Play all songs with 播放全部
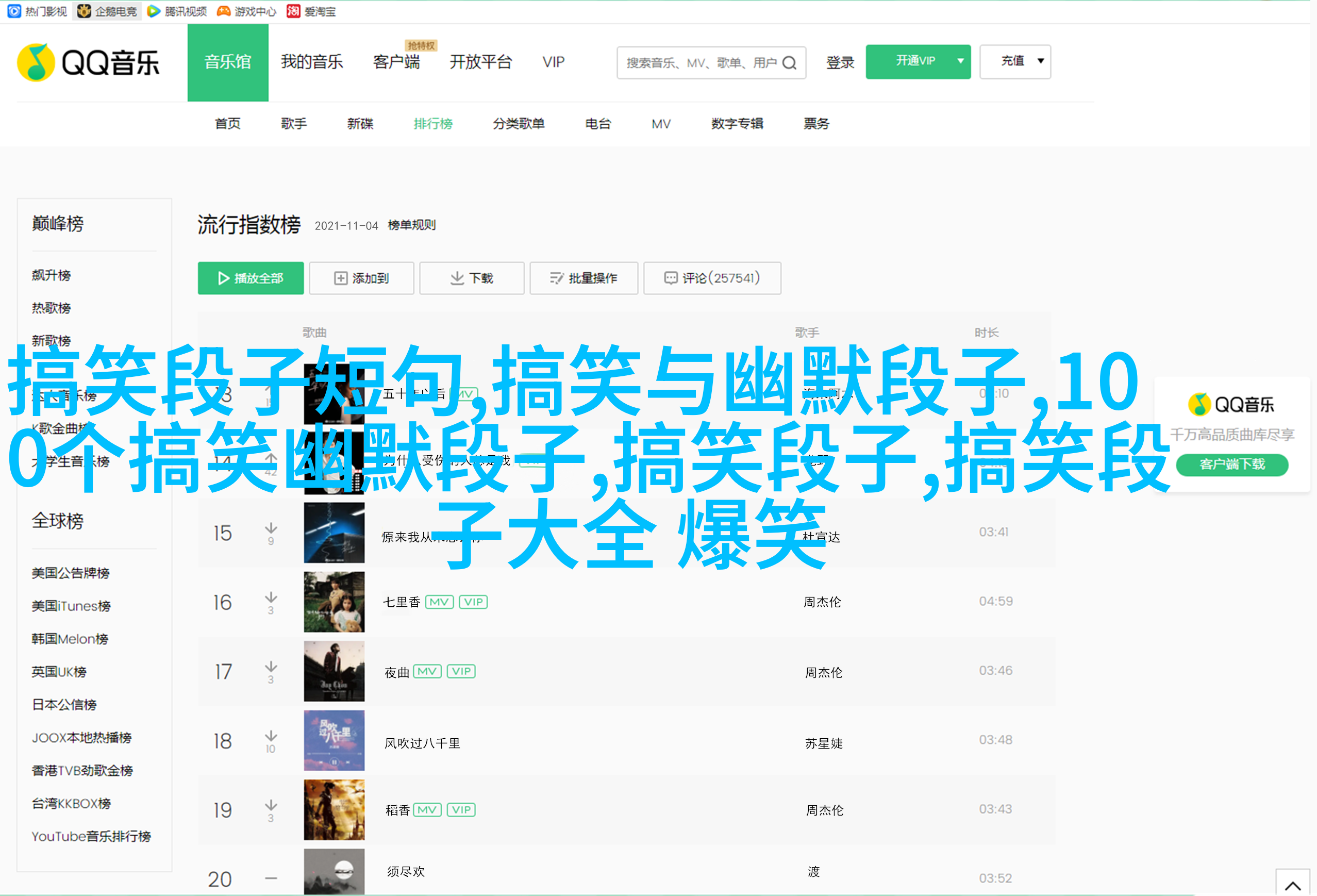Screen dimensions: 1317x896 click(251, 278)
